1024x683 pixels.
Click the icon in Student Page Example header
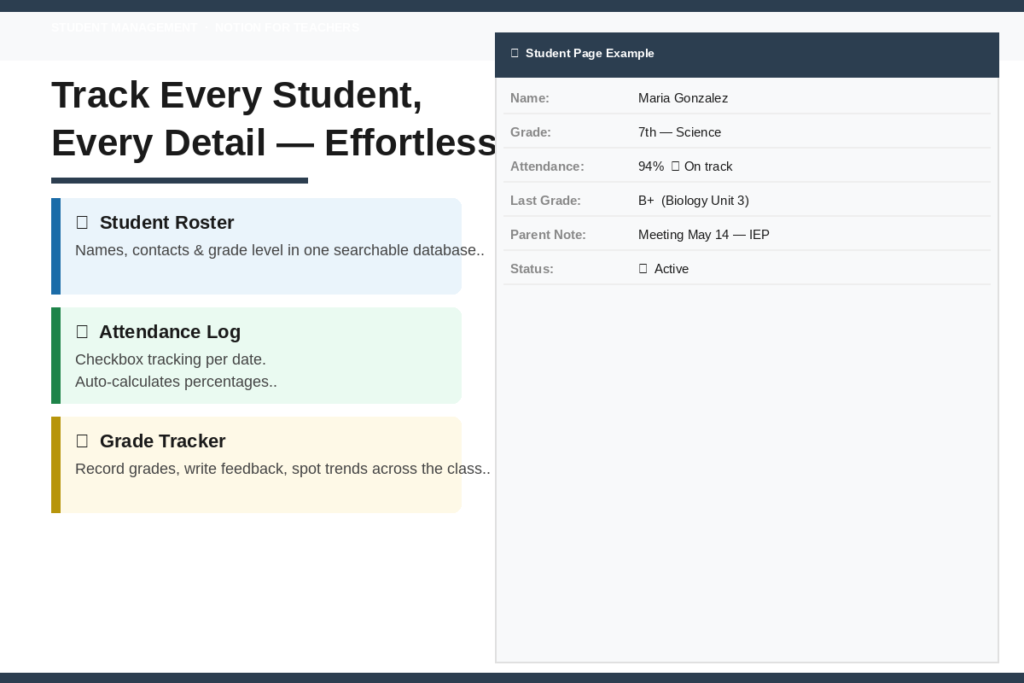click(515, 53)
